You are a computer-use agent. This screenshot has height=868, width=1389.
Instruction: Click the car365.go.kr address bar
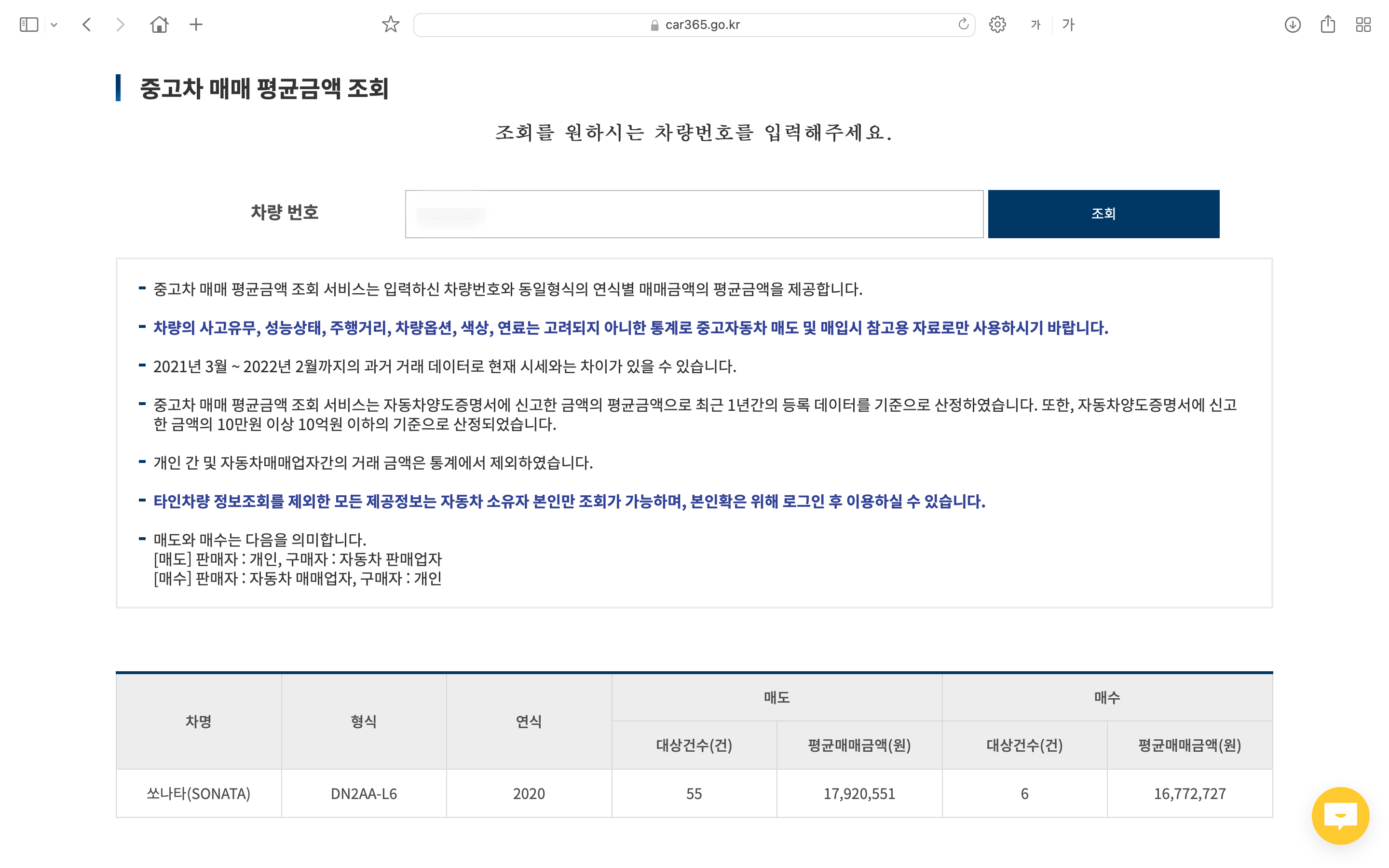click(x=694, y=25)
